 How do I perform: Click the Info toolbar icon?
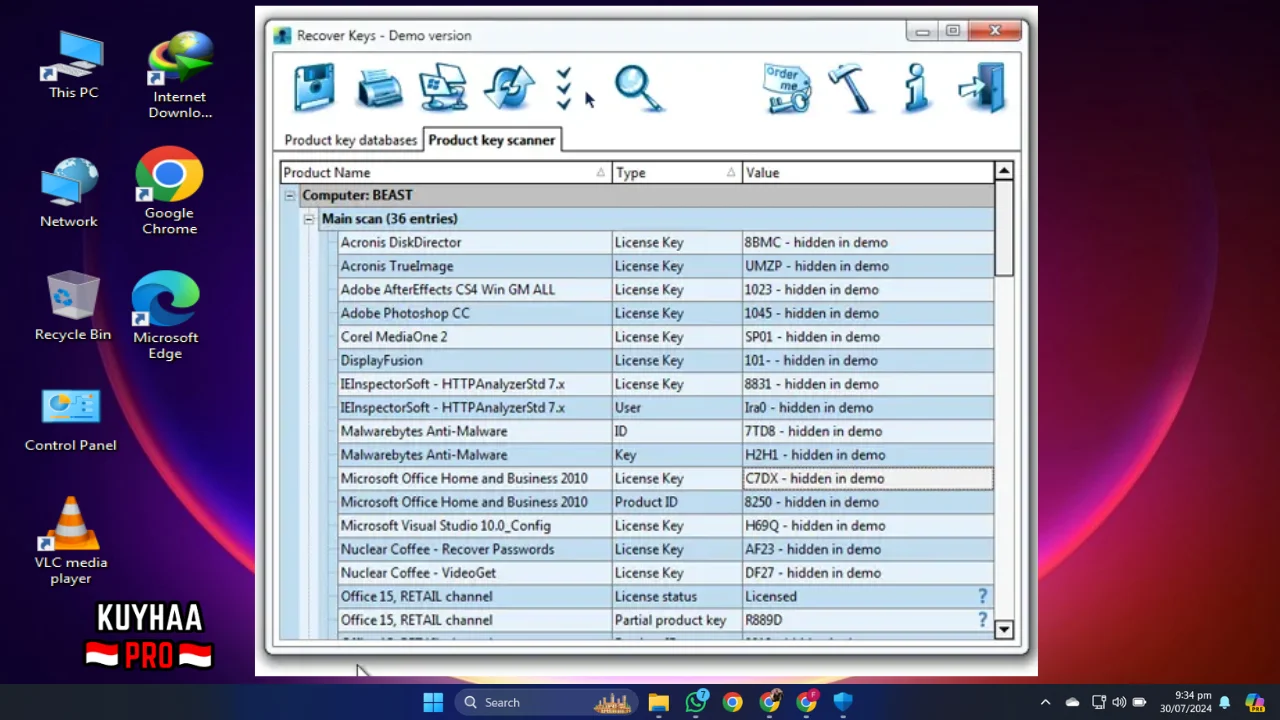[916, 88]
